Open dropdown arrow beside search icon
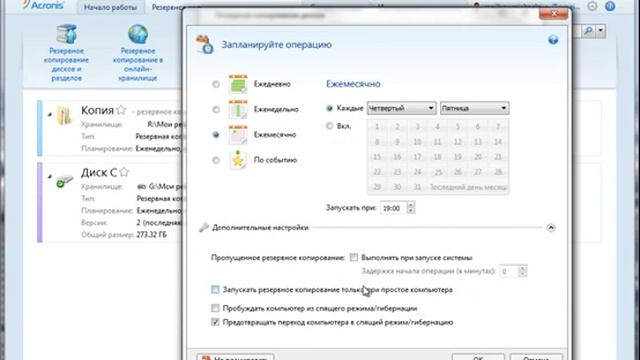This screenshot has width=640, height=360. [x=600, y=31]
